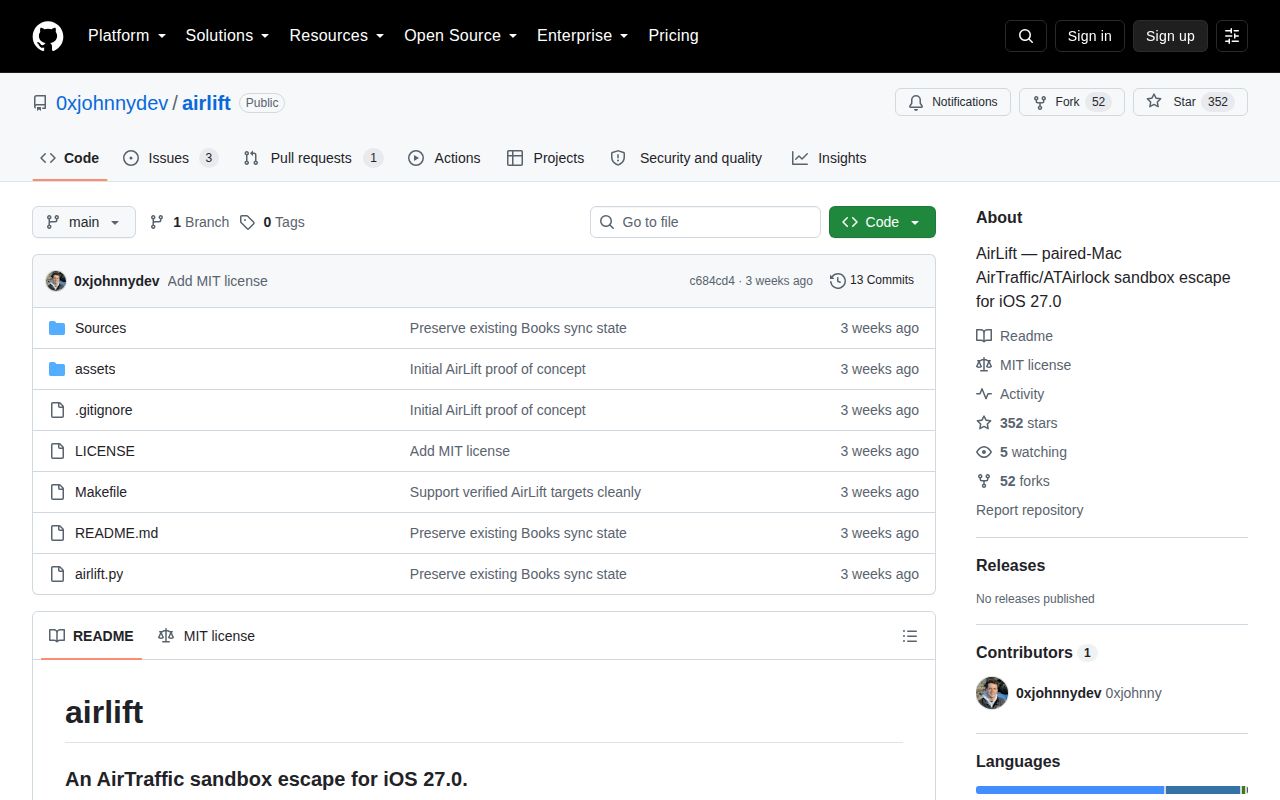Open the airlift repository name link

[x=207, y=103]
